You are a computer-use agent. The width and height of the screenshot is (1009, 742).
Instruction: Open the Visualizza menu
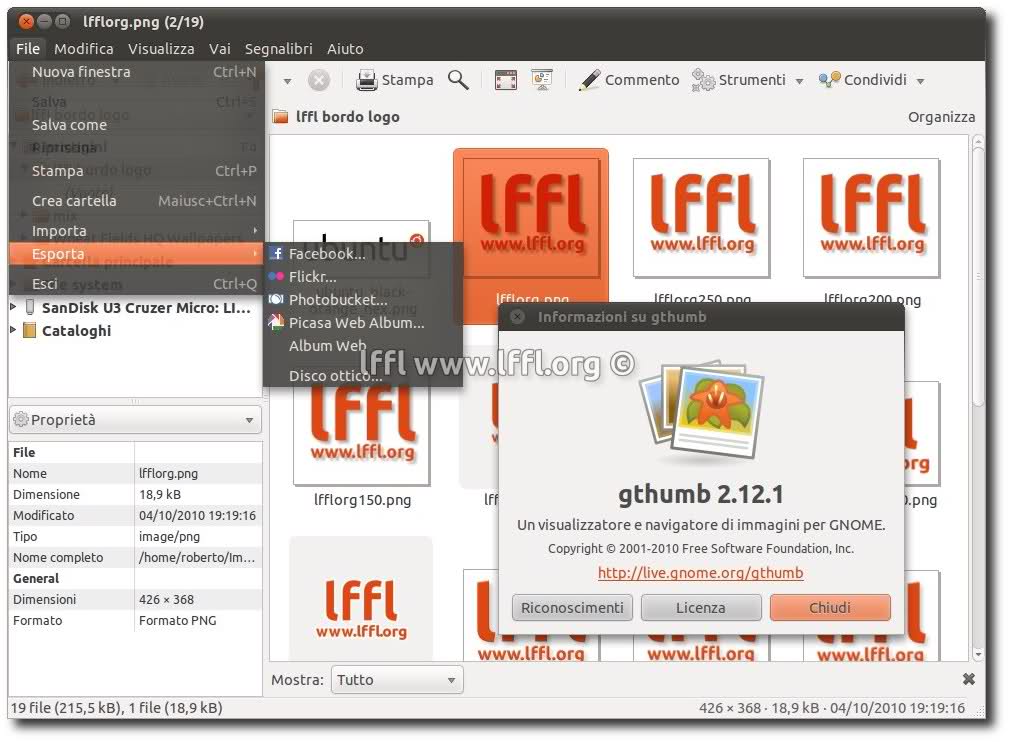coord(161,49)
